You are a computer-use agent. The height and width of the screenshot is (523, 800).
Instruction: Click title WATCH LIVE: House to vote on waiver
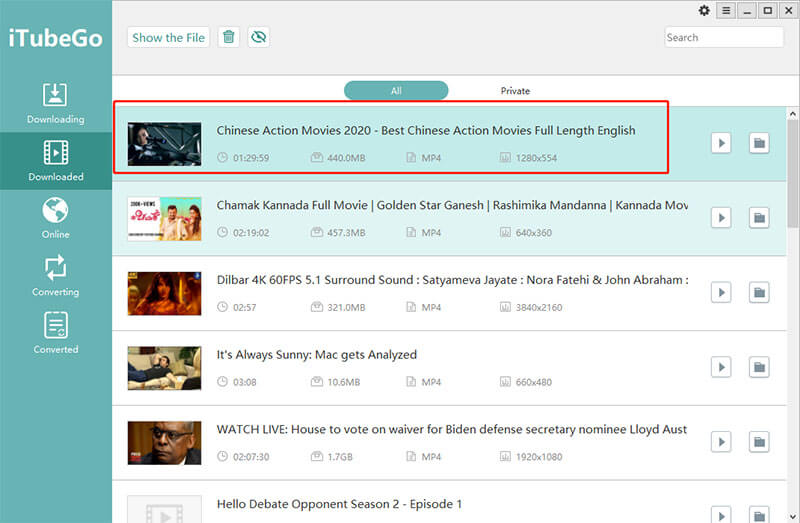pyautogui.click(x=452, y=430)
